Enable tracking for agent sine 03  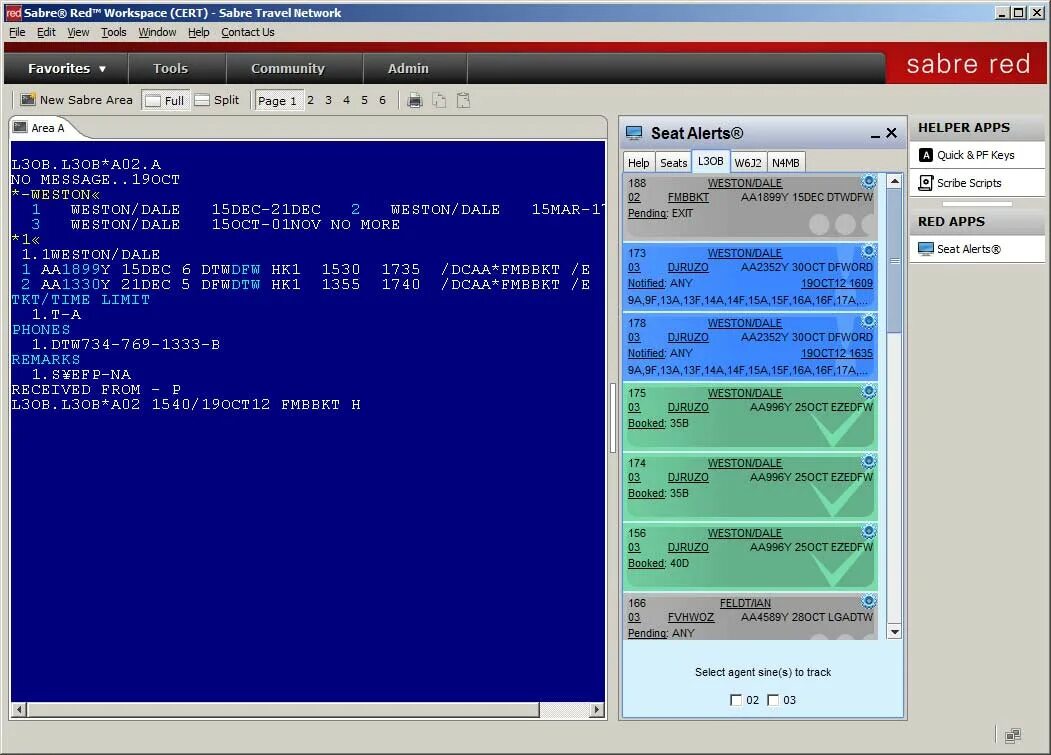click(x=773, y=700)
